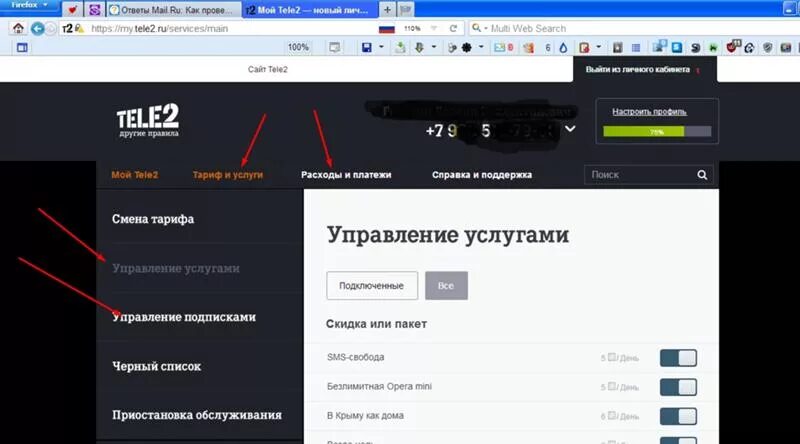Click the black gear cog icon in toolbar

(466, 47)
